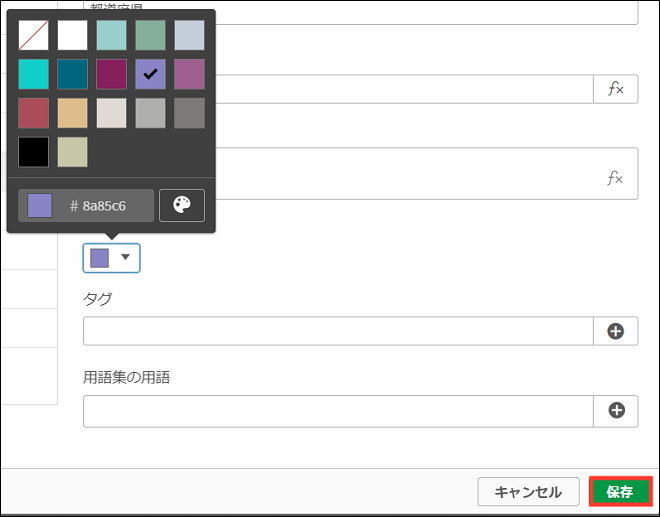The image size is (660, 517).
Task: Choose the bright turquoise swatch
Action: point(33,74)
